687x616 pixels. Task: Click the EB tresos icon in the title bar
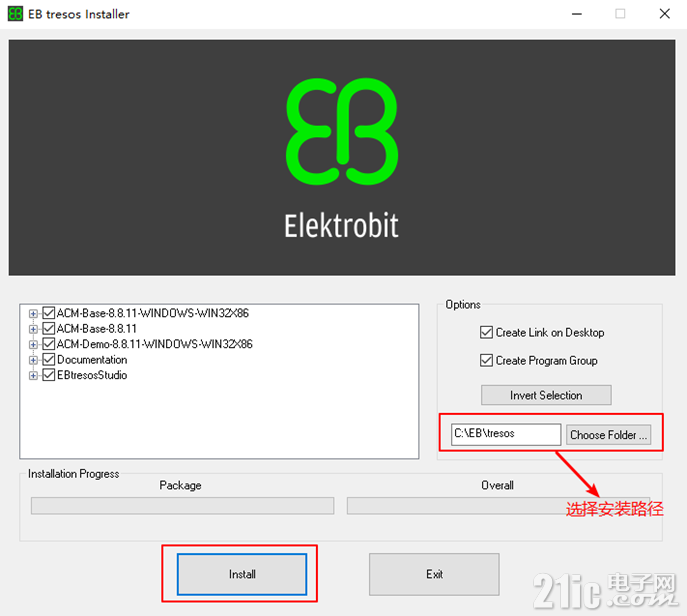pyautogui.click(x=15, y=14)
